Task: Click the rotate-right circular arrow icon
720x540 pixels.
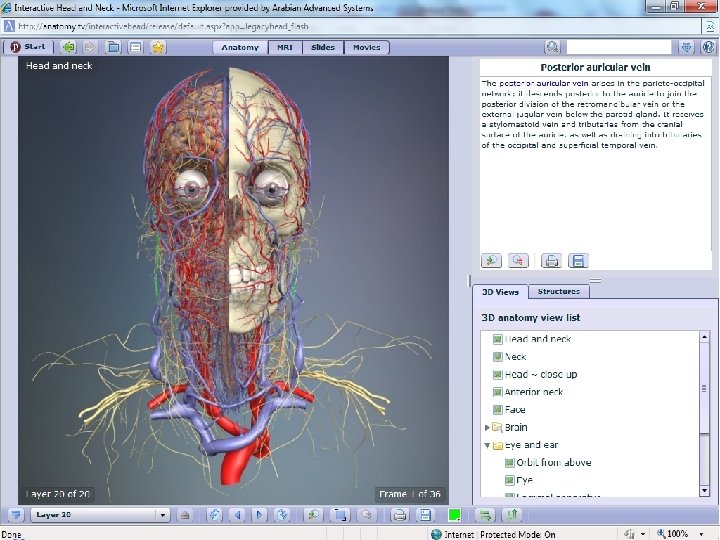Action: click(x=282, y=515)
